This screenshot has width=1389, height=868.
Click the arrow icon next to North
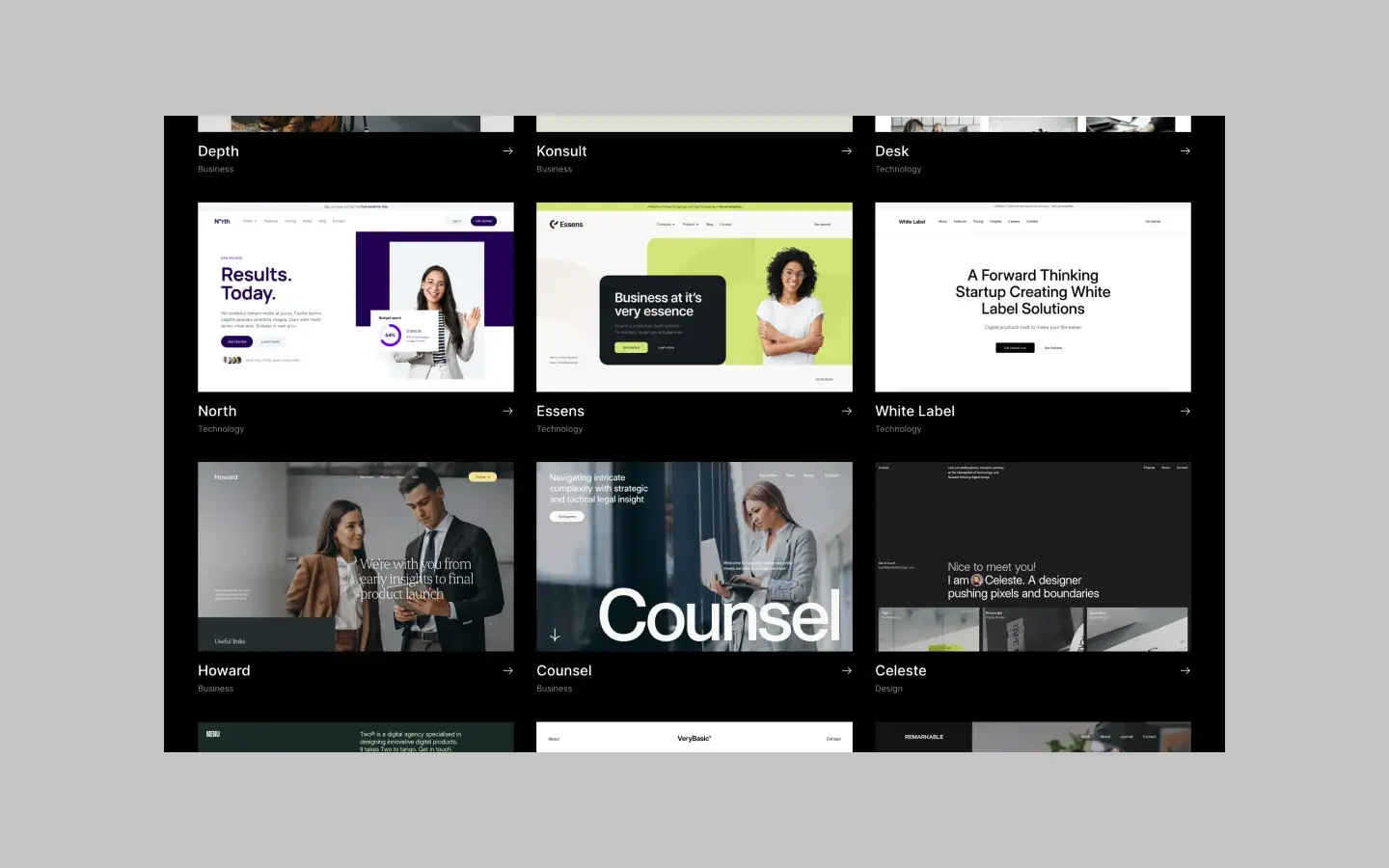(508, 411)
